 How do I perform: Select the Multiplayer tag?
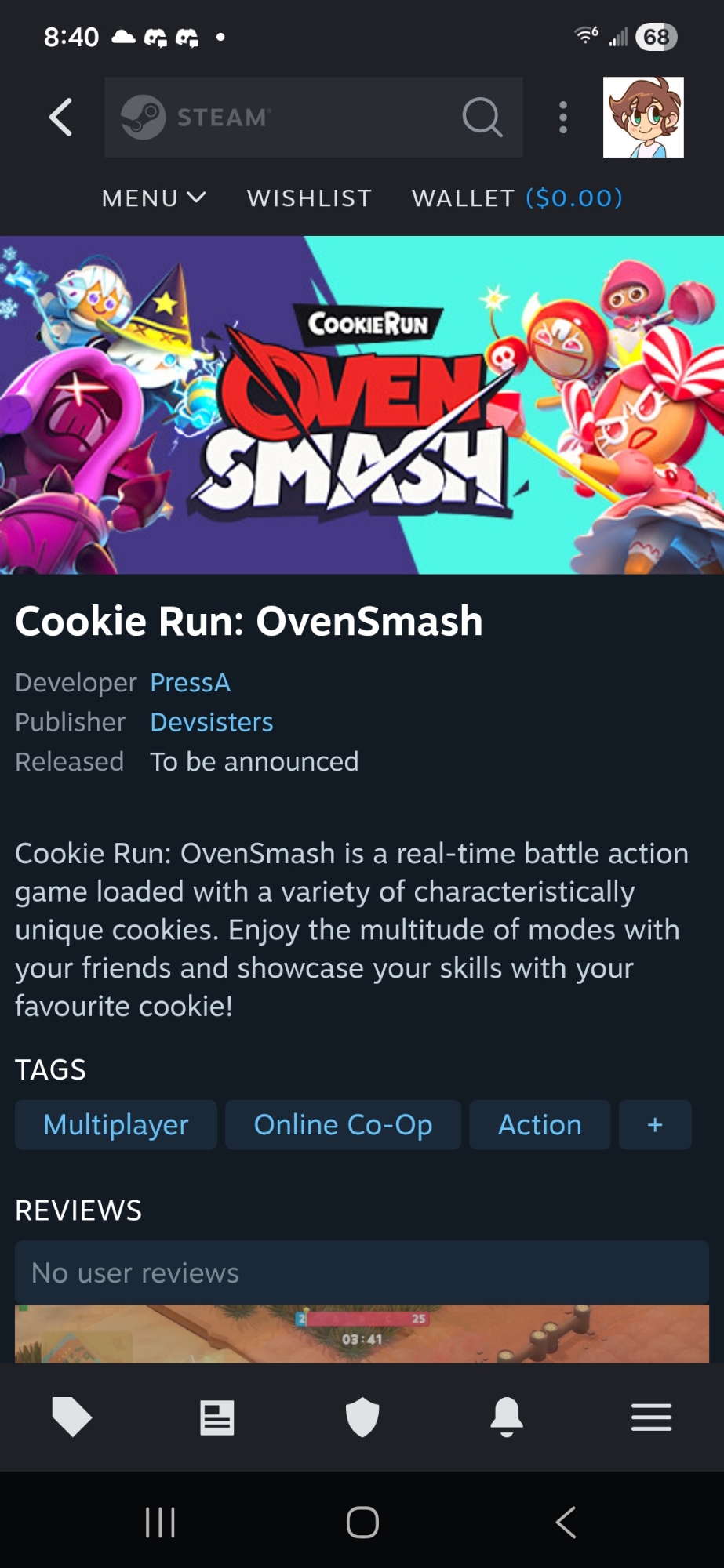pyautogui.click(x=116, y=1125)
